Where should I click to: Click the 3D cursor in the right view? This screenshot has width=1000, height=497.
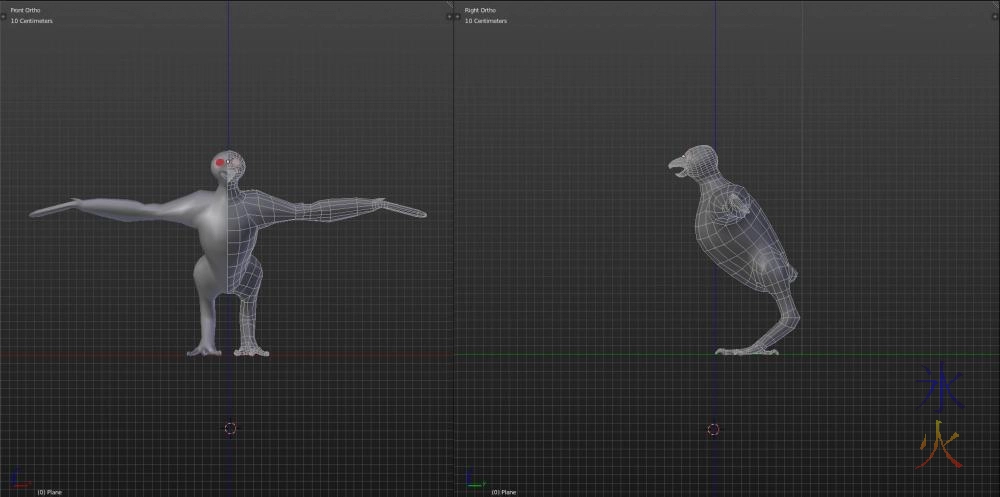coord(713,429)
